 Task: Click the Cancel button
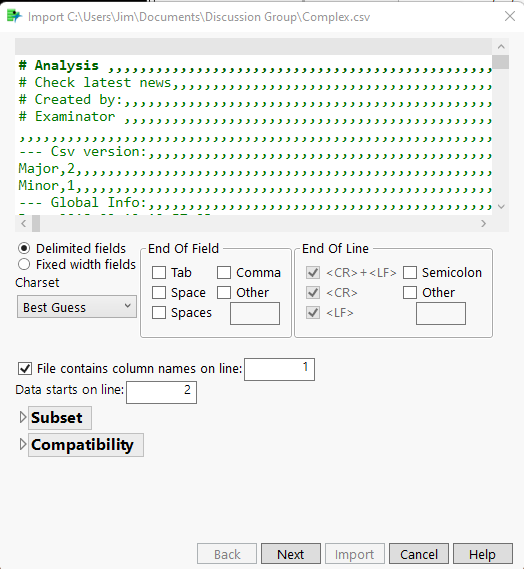pyautogui.click(x=419, y=554)
